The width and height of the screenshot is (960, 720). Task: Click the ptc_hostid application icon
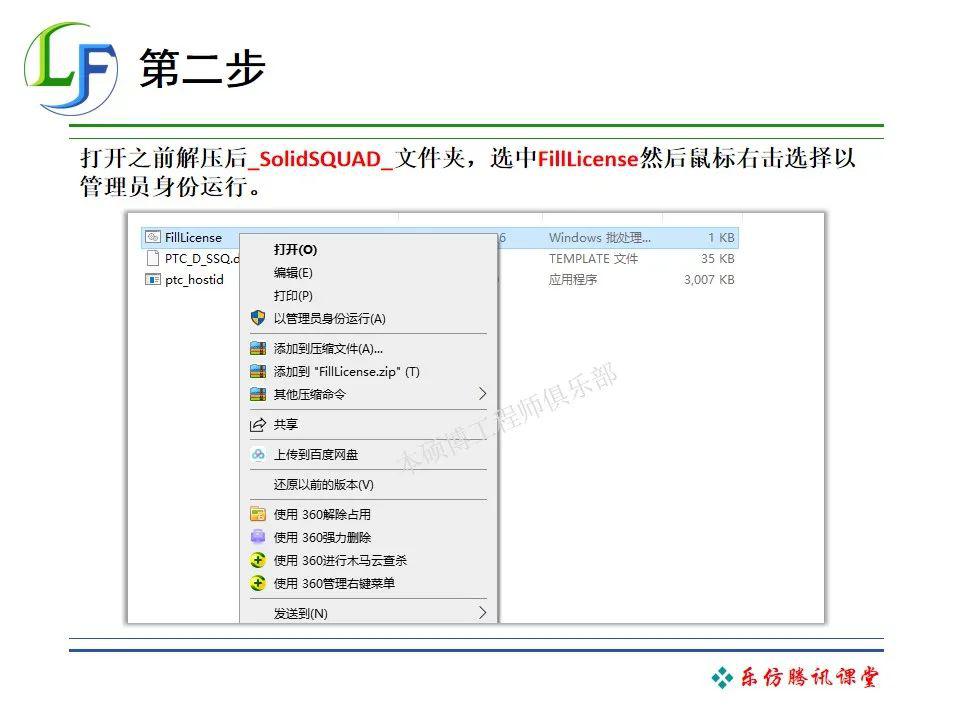[x=151, y=279]
